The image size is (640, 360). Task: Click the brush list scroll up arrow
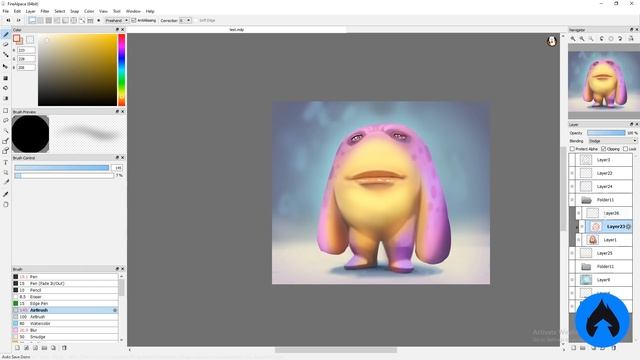(121, 276)
